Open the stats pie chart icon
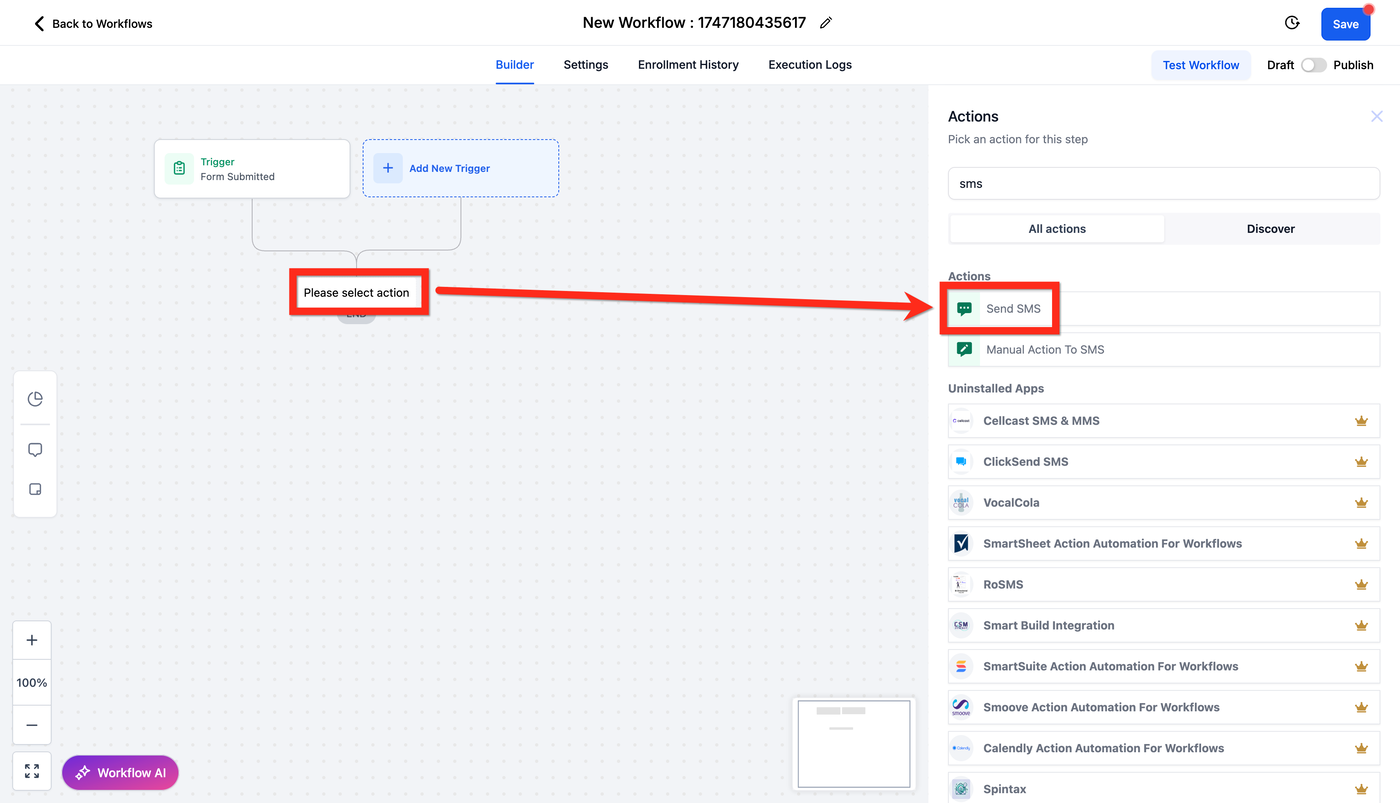This screenshot has height=803, width=1400. (x=35, y=399)
